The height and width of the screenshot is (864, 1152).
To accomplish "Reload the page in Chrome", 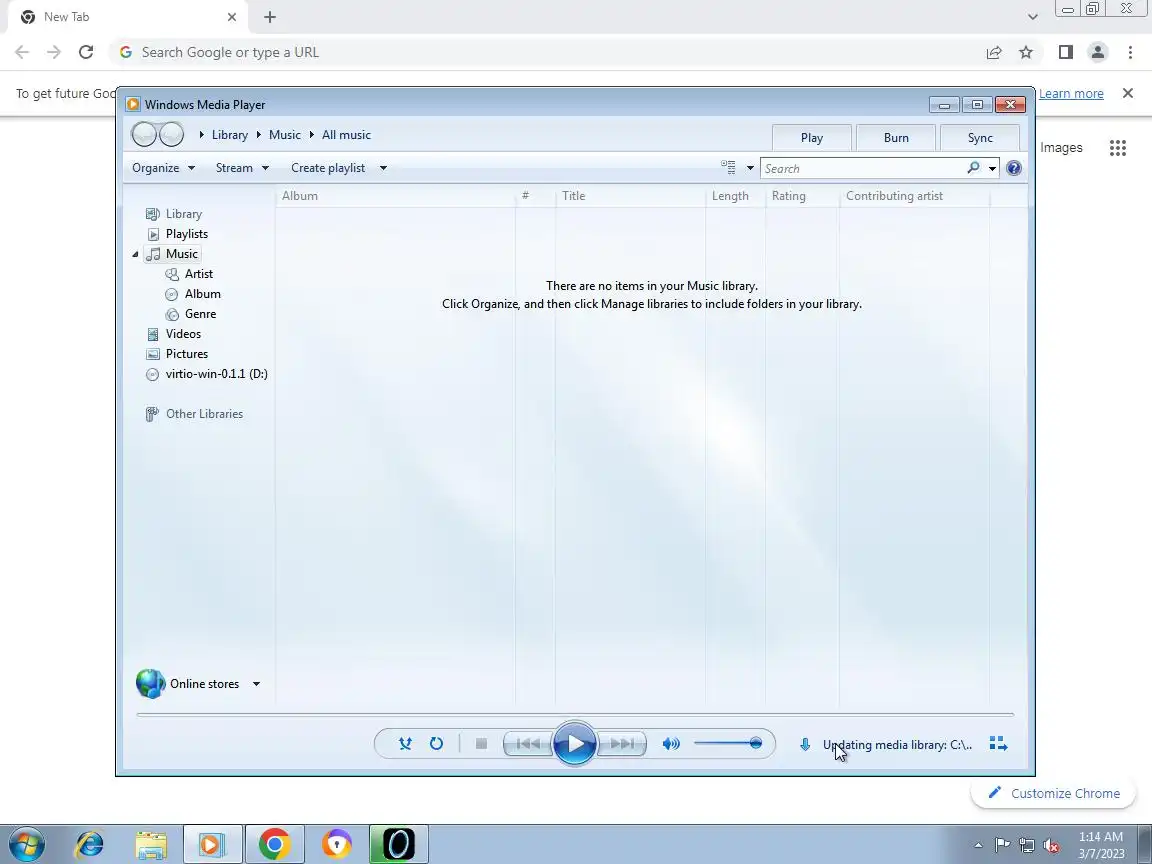I will point(86,52).
